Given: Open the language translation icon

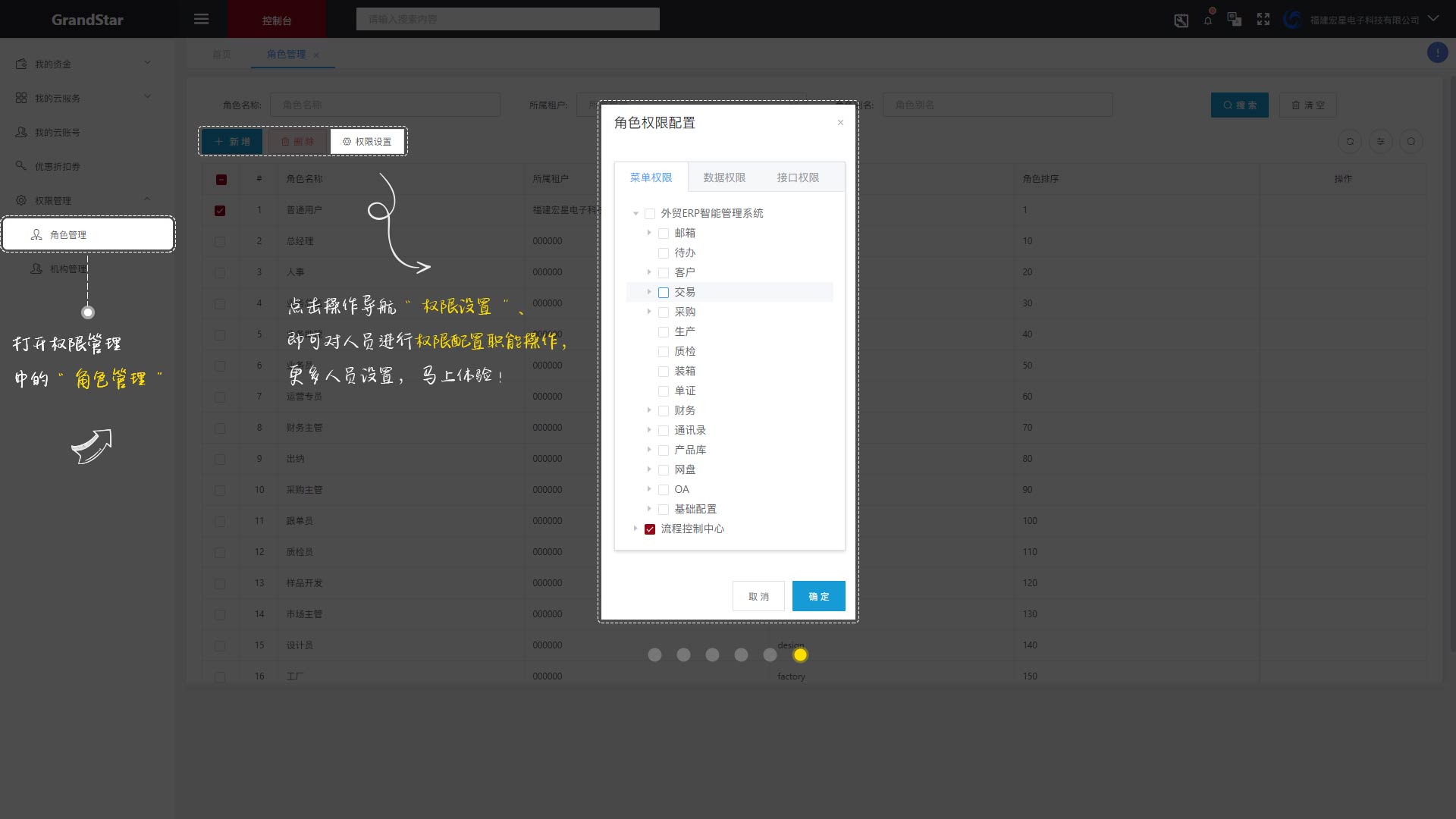Looking at the screenshot, I should pyautogui.click(x=1235, y=20).
